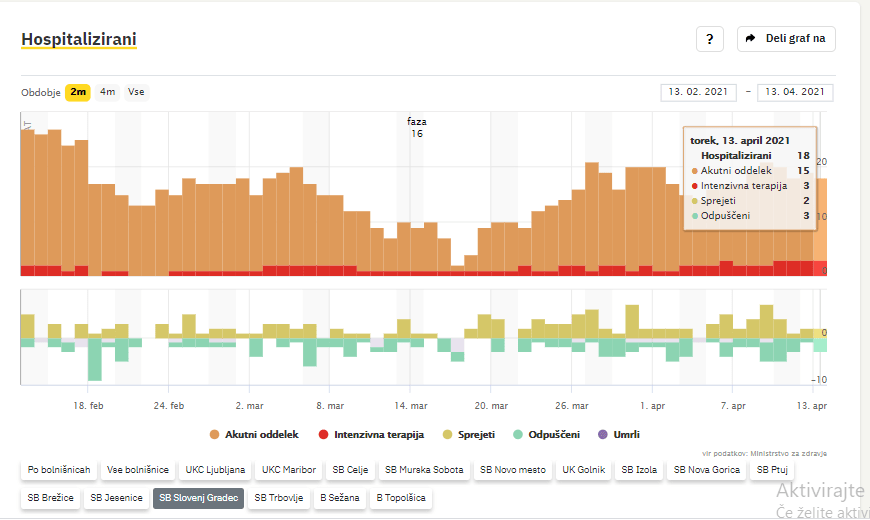
Task: Open the end date field 13. 04. 2021
Action: (795, 92)
